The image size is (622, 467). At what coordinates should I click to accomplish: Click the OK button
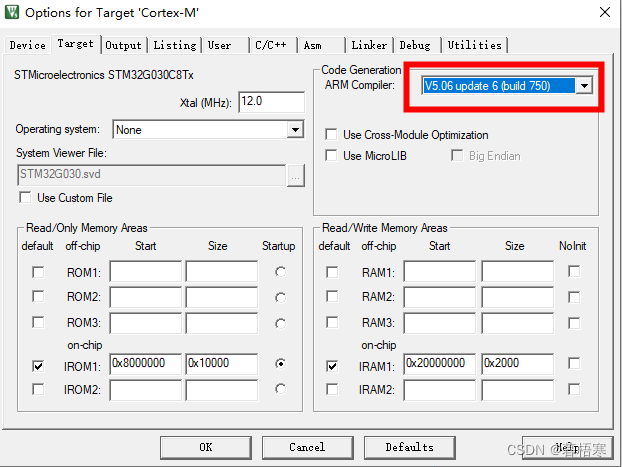(206, 448)
